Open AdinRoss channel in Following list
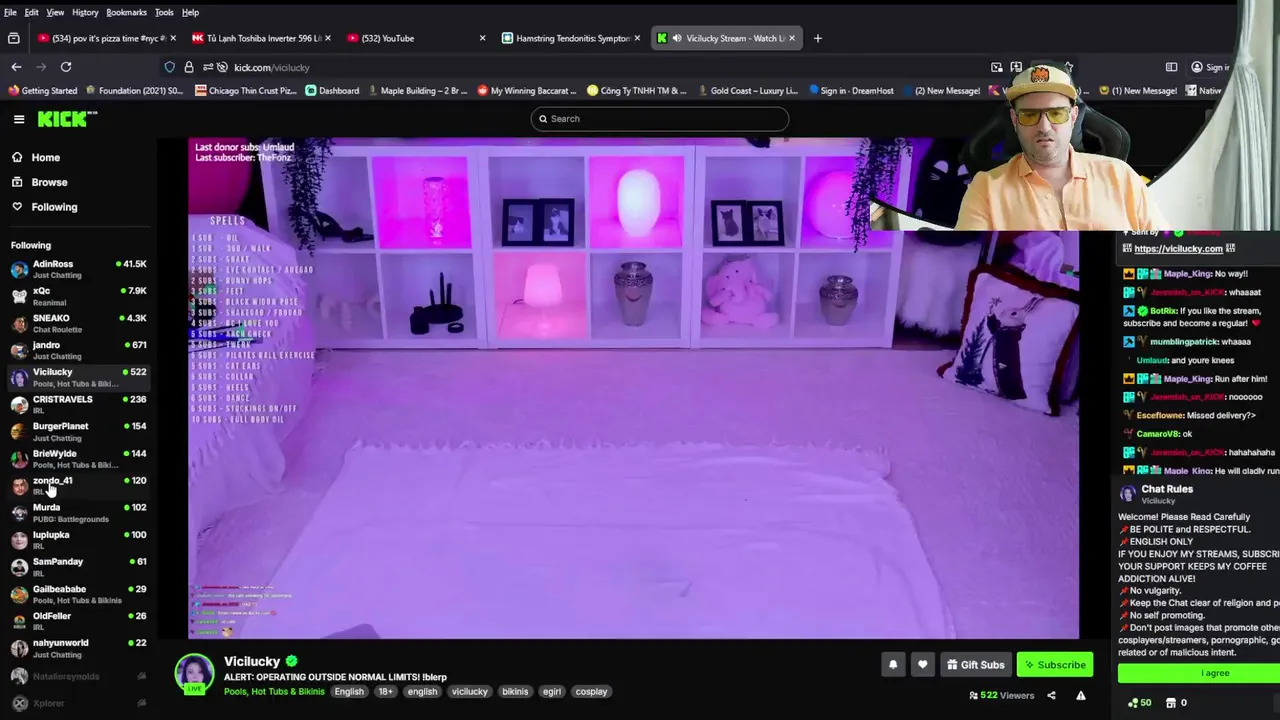Viewport: 1280px width, 720px height. 79,269
